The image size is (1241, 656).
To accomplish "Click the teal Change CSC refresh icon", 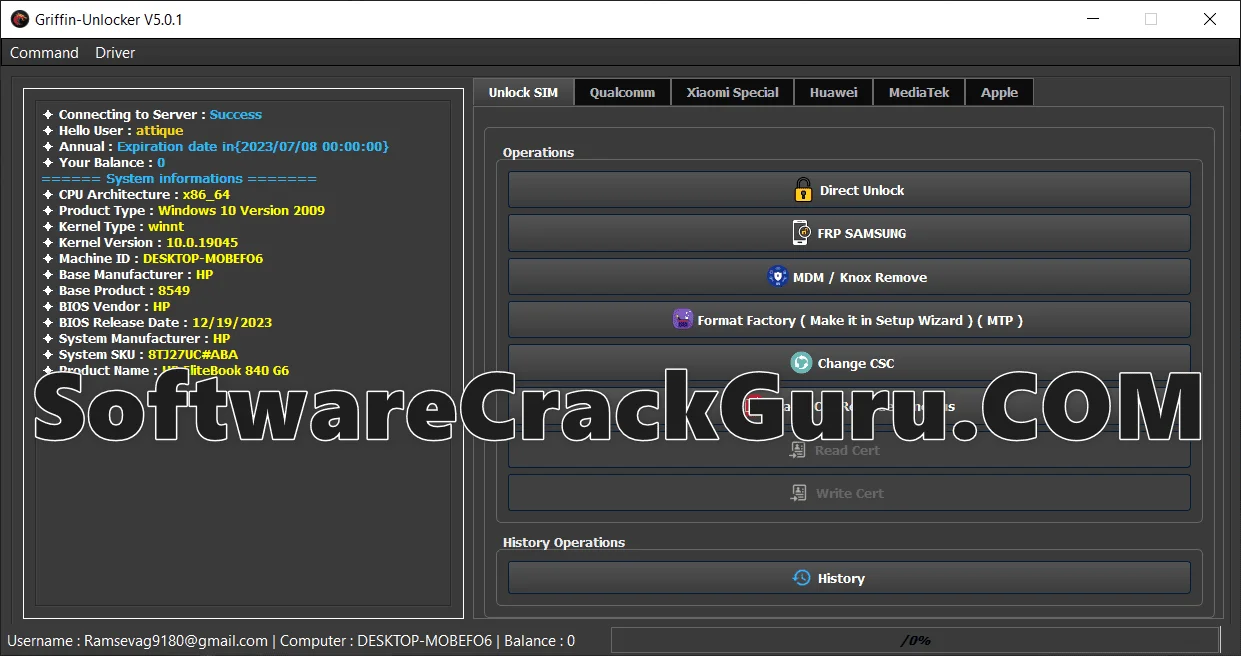I will [801, 363].
